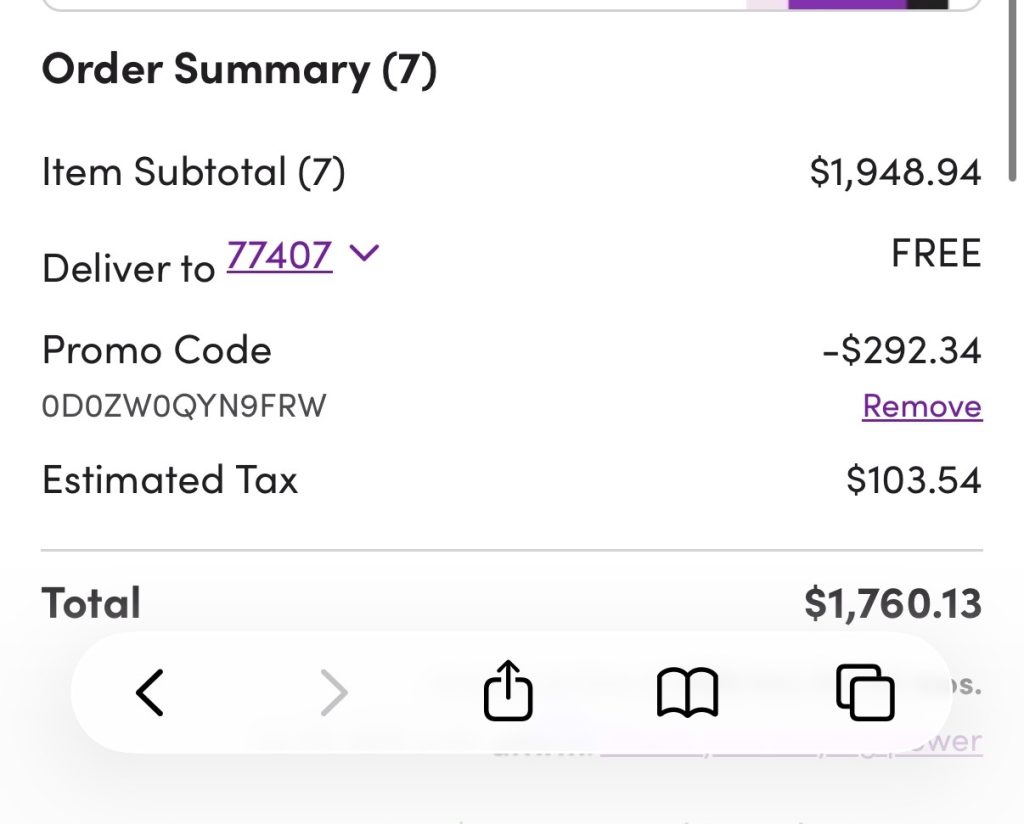
Task: Click the $103.54 estimated tax amount
Action: click(x=913, y=480)
